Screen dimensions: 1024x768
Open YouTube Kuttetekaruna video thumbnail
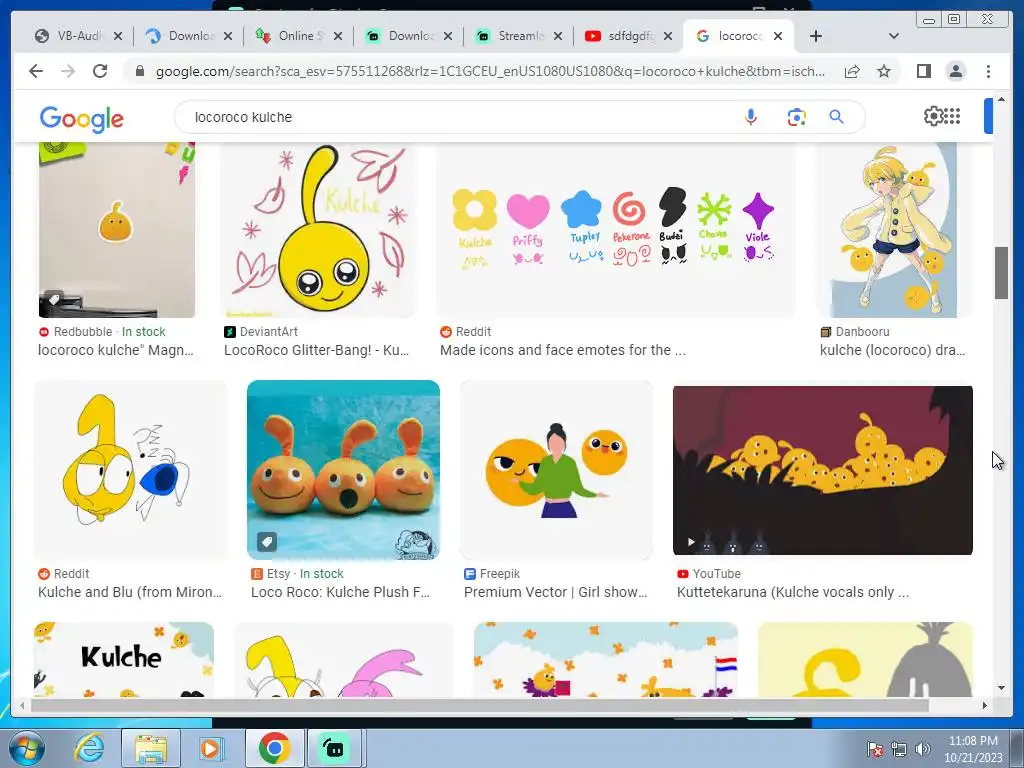pos(823,470)
